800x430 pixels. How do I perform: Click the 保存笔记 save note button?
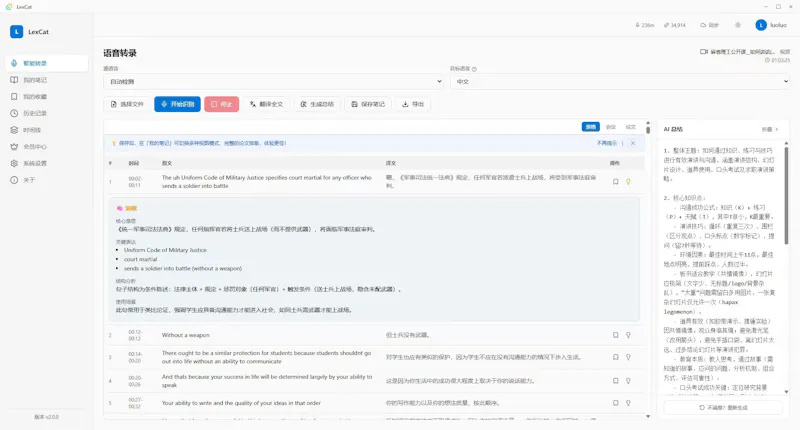(368, 104)
